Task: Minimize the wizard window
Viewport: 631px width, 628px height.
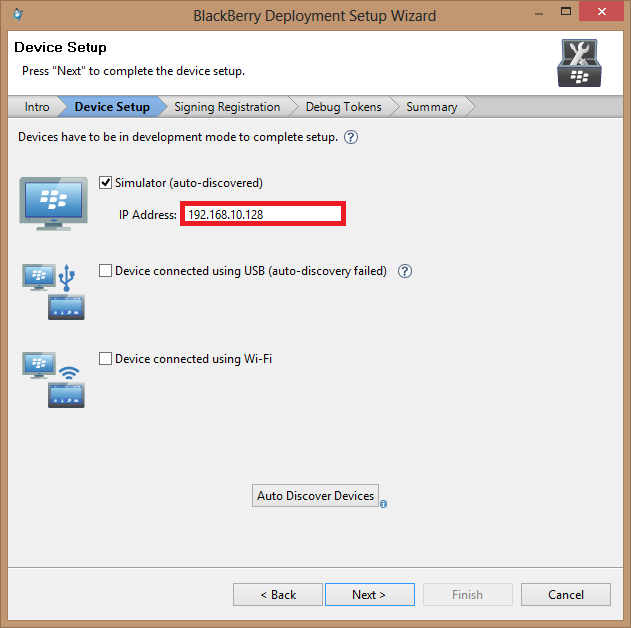Action: tap(539, 13)
